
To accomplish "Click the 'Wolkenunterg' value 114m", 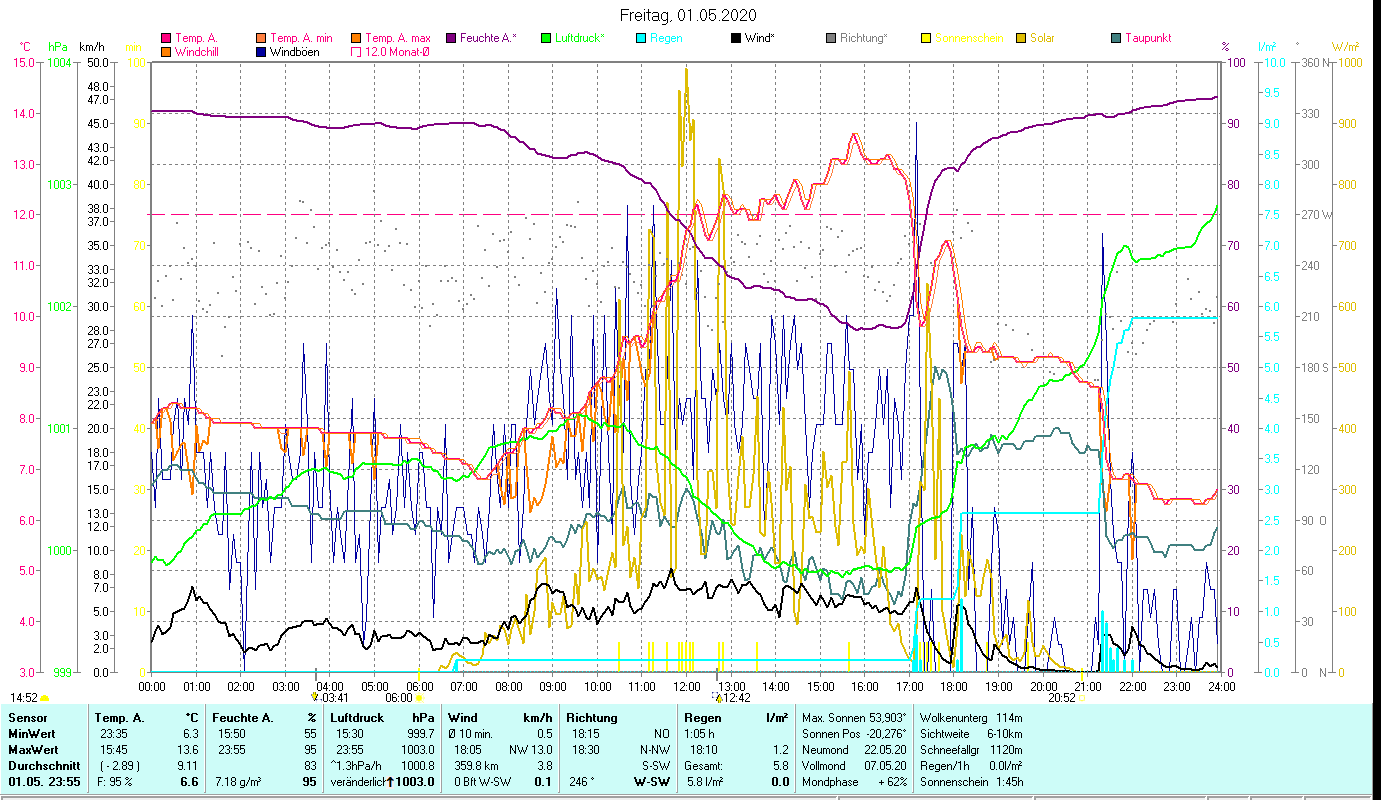I will point(1007,717).
